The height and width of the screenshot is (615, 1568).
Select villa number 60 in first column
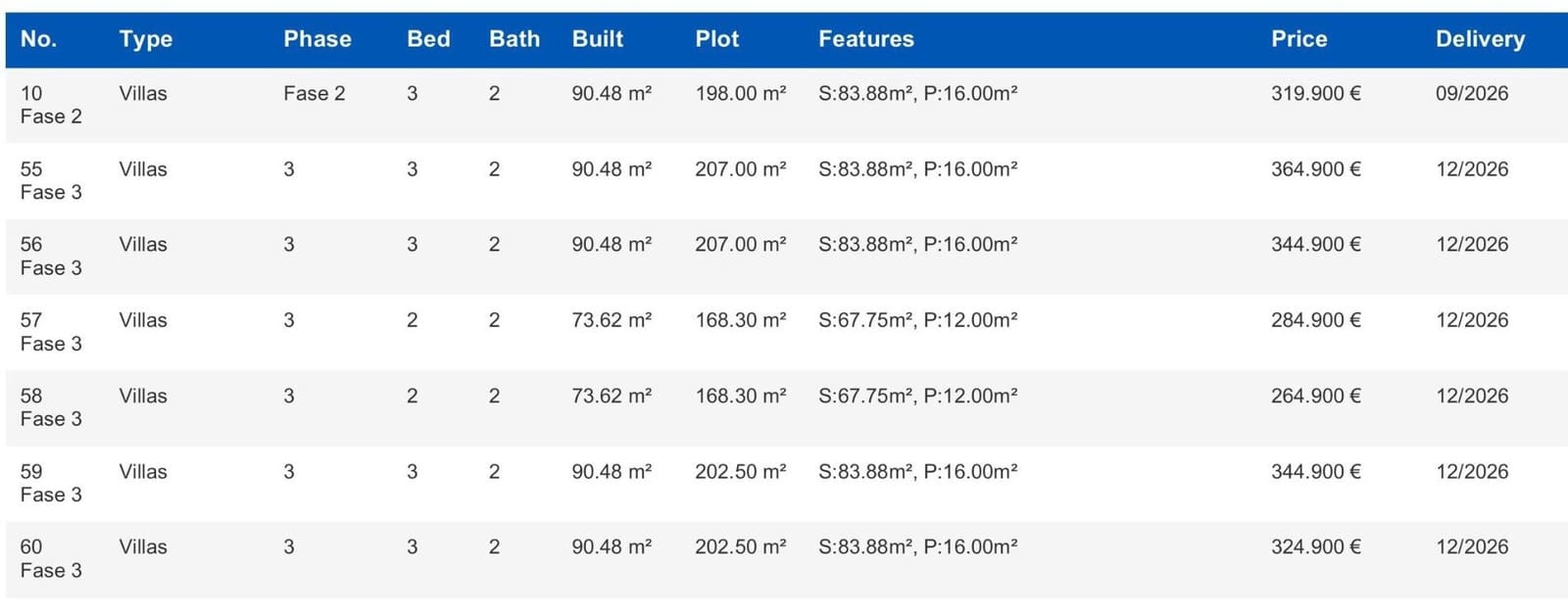click(31, 547)
